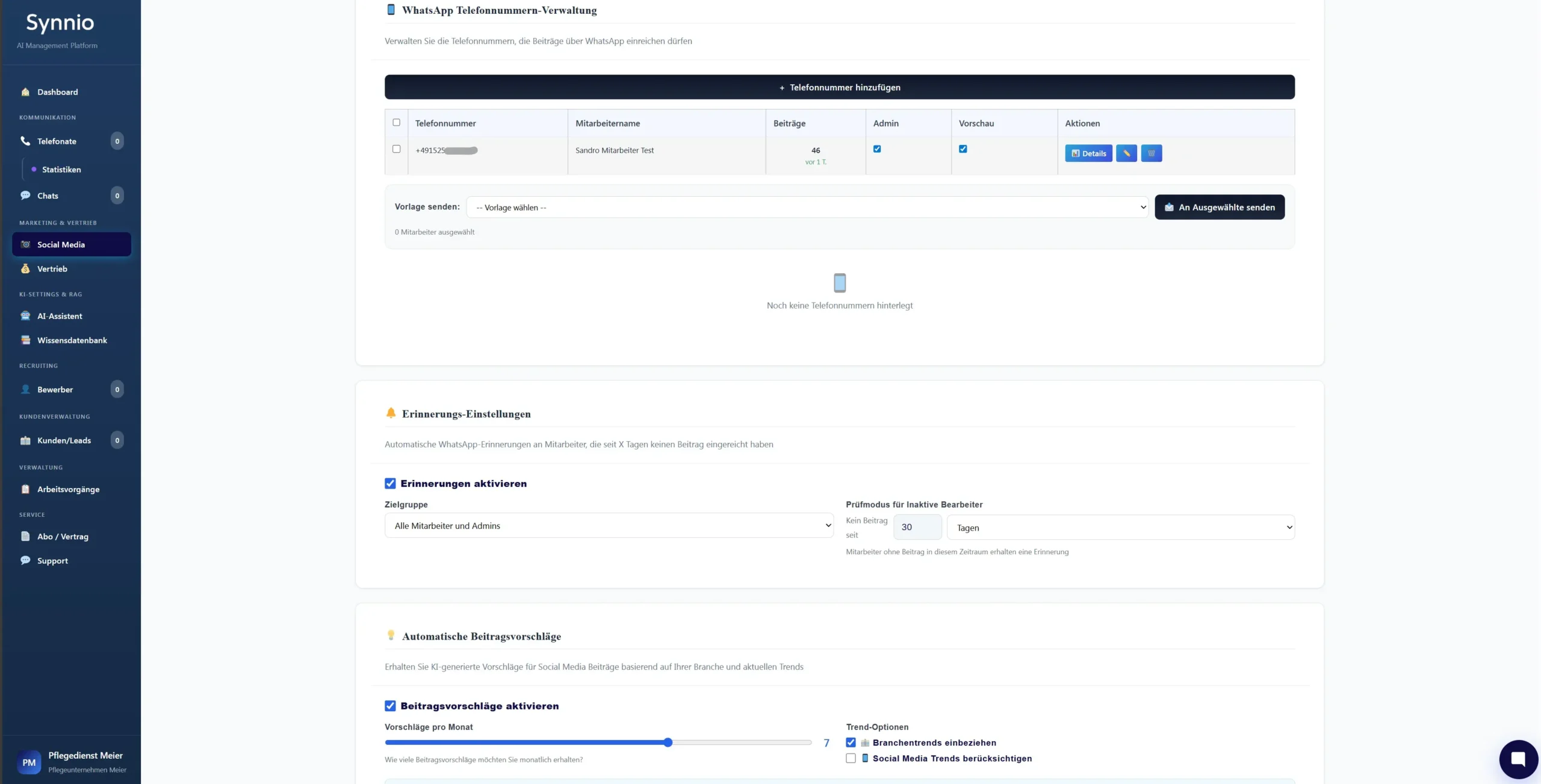
Task: Disable the Erinnerungen aktivieren checkbox
Action: [390, 484]
